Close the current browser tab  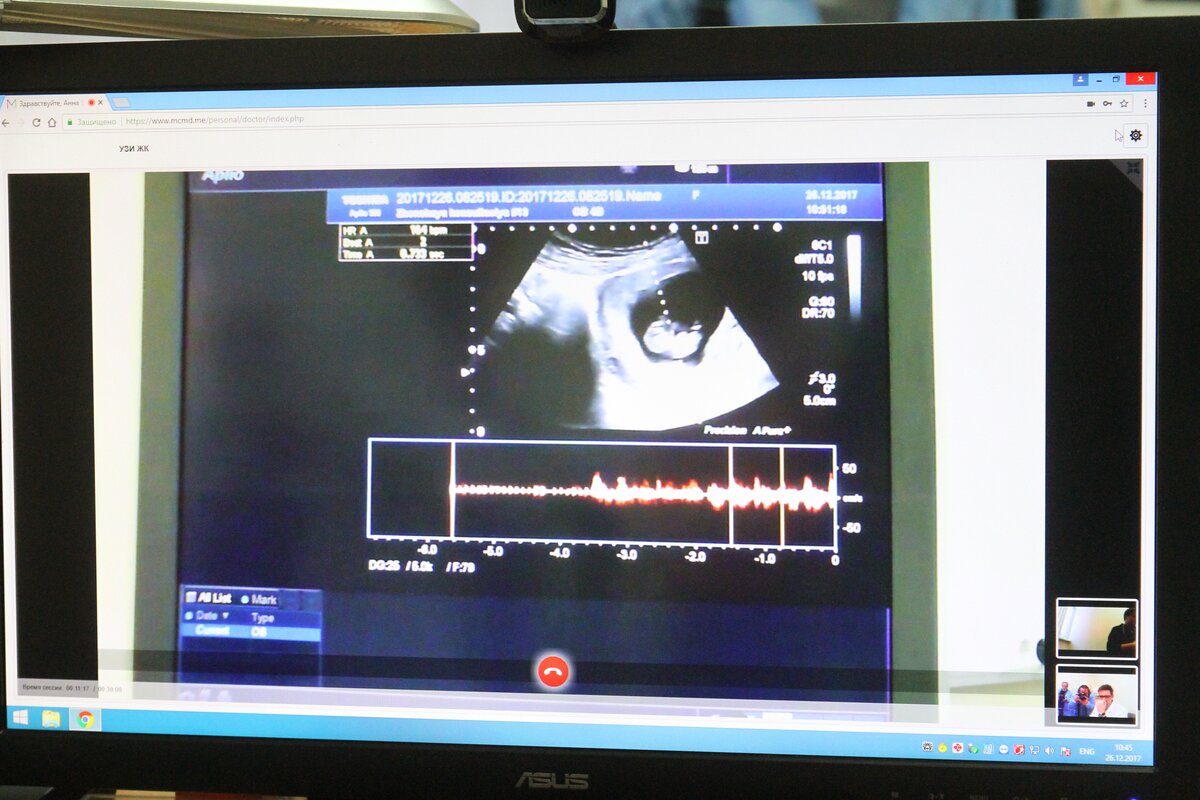pos(100,102)
